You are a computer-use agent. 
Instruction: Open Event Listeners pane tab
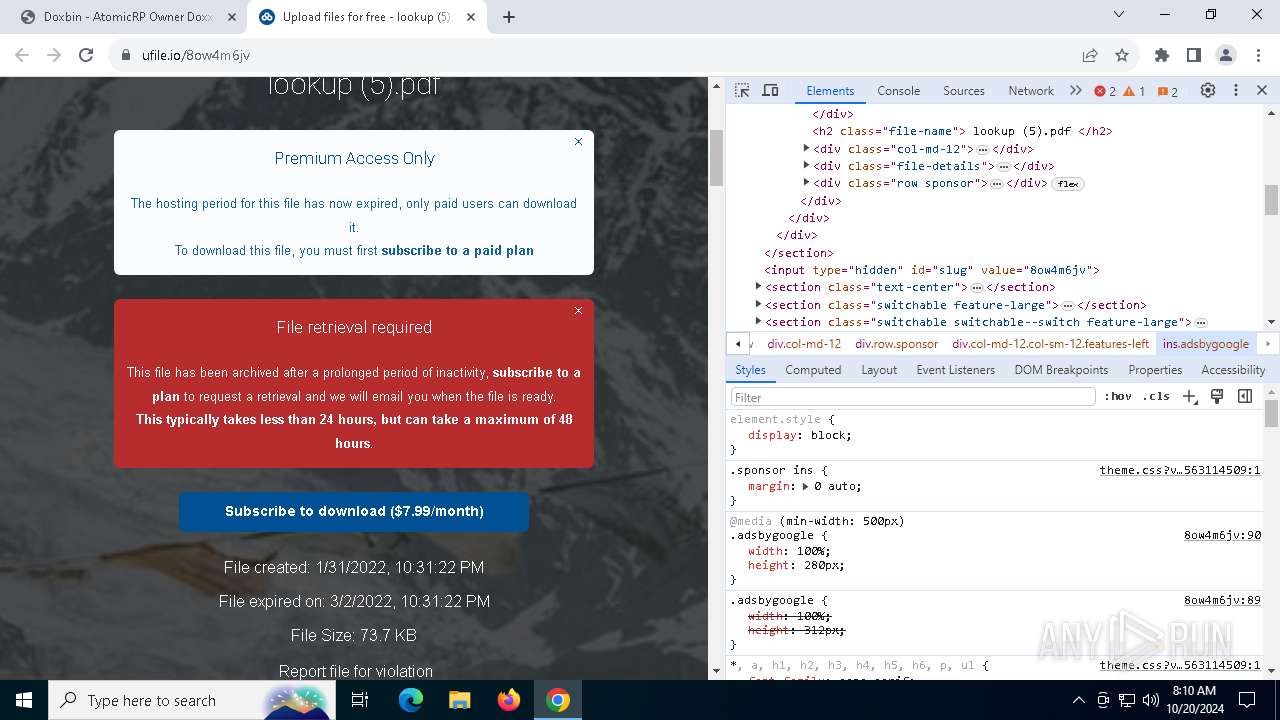(x=955, y=369)
